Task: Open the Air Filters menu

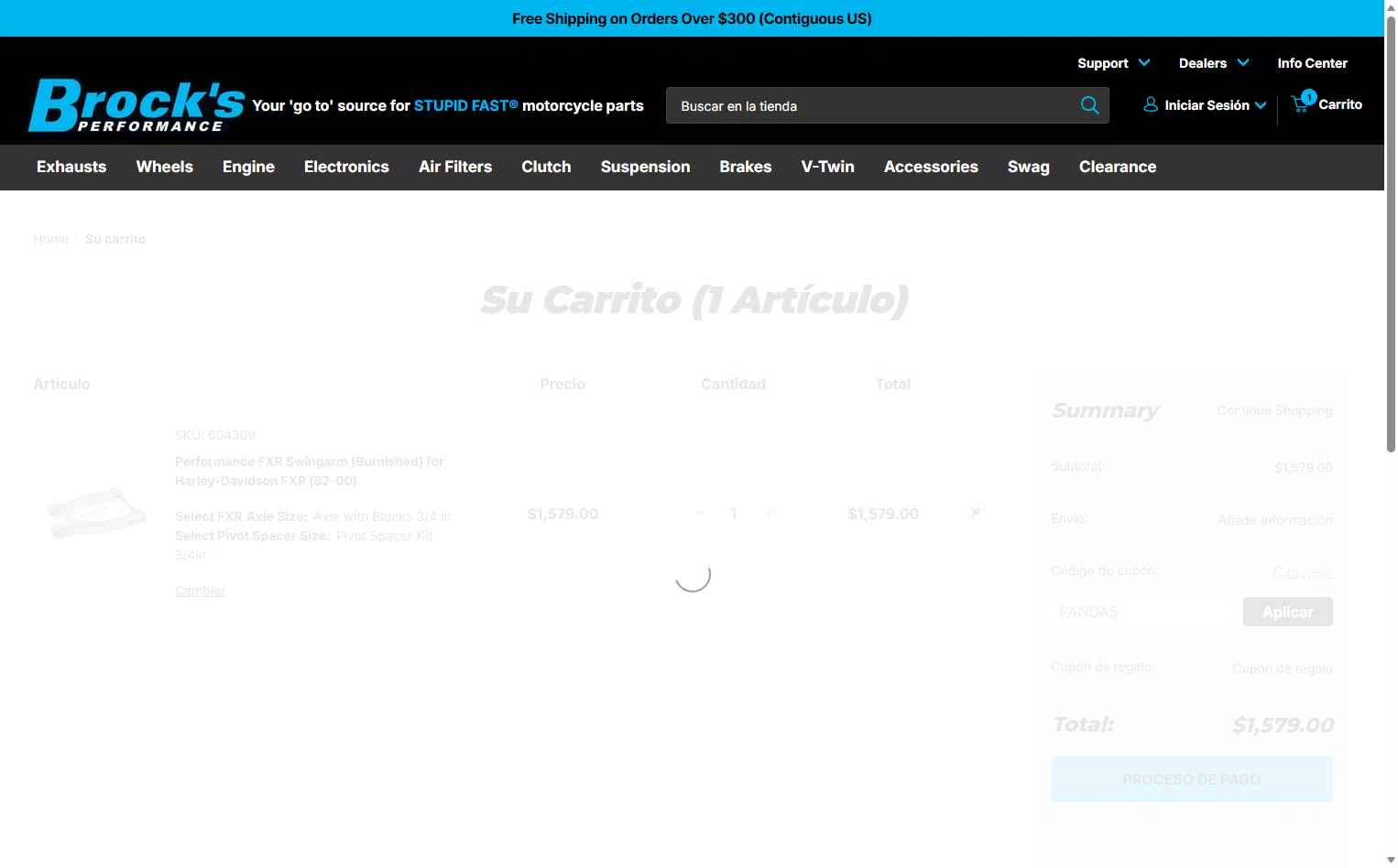Action: point(455,167)
